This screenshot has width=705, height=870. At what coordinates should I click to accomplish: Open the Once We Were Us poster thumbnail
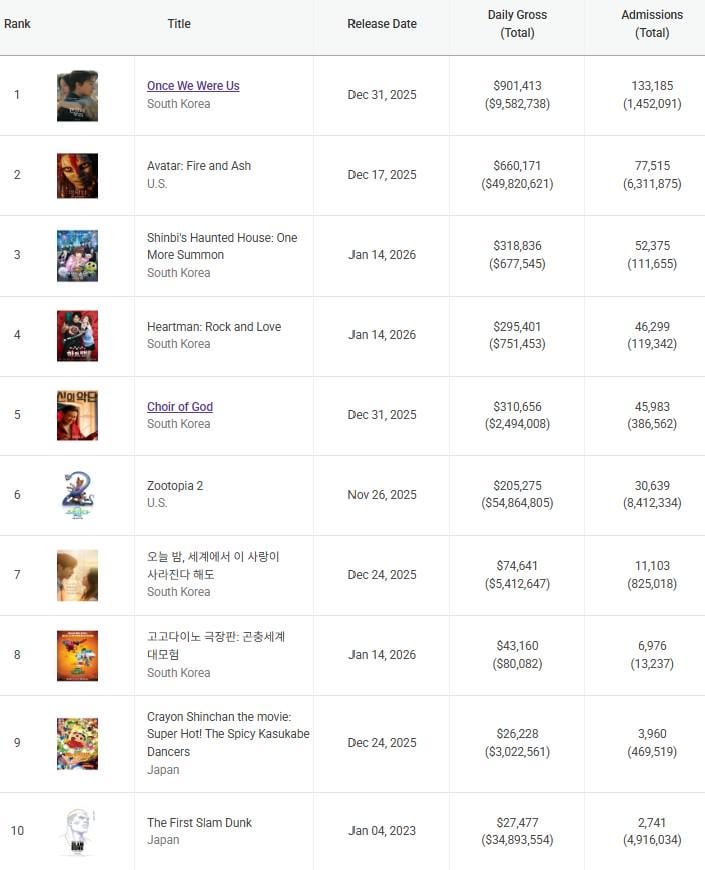(x=77, y=96)
